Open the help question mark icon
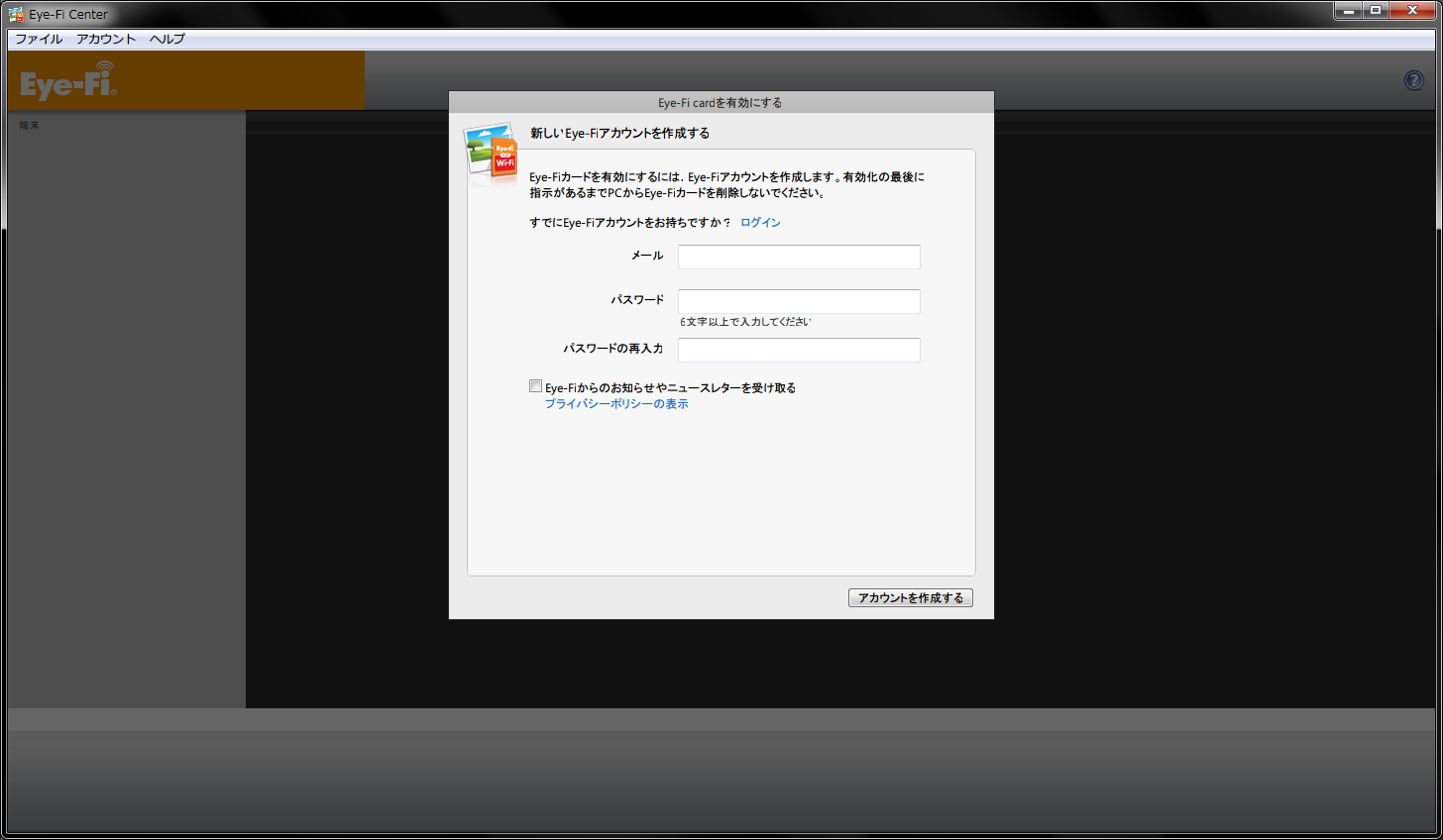The image size is (1443, 840). (x=1414, y=80)
